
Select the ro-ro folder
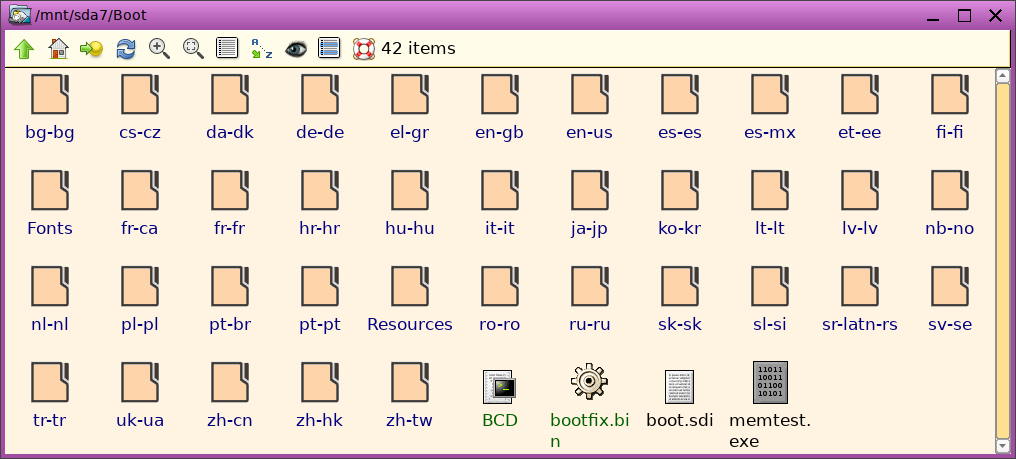500,300
